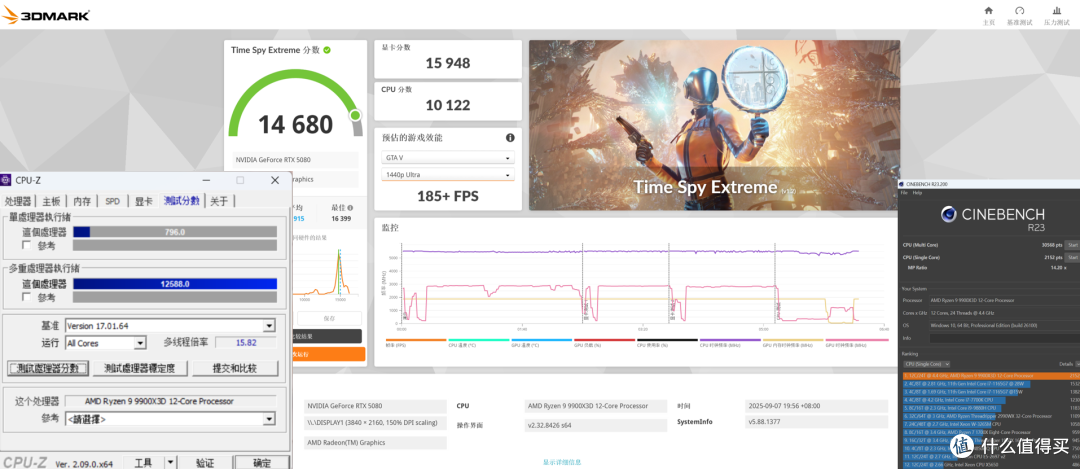Image resolution: width=1080 pixels, height=469 pixels.
Task: Click the 測試處理器穩定度 button
Action: (x=140, y=368)
